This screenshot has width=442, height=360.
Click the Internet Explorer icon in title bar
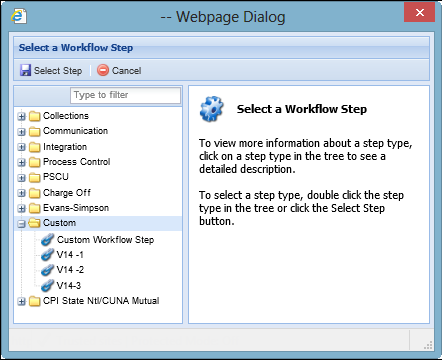pyautogui.click(x=19, y=16)
